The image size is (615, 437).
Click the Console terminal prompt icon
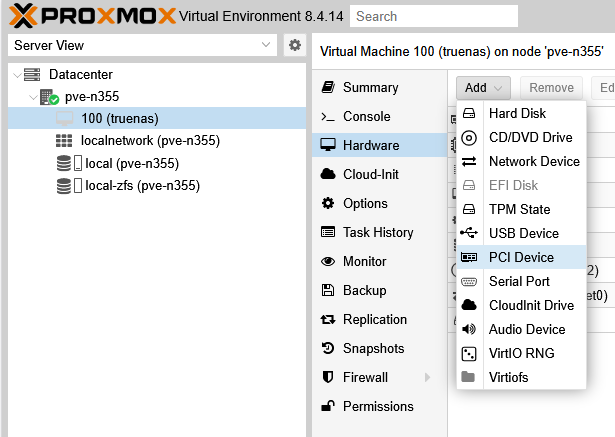pyautogui.click(x=328, y=117)
